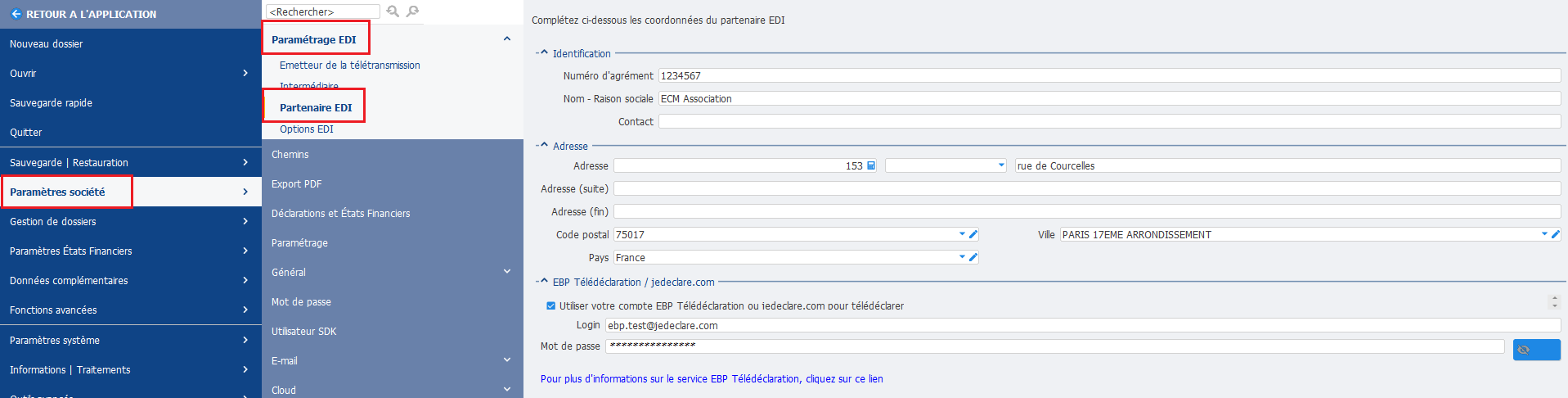Open Sauvegarde | Restauration menu
The height and width of the screenshot is (398, 1568).
[131, 162]
